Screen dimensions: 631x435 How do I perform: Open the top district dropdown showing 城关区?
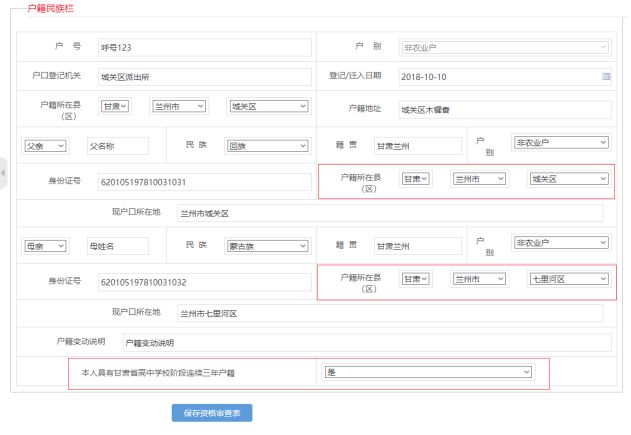point(268,106)
